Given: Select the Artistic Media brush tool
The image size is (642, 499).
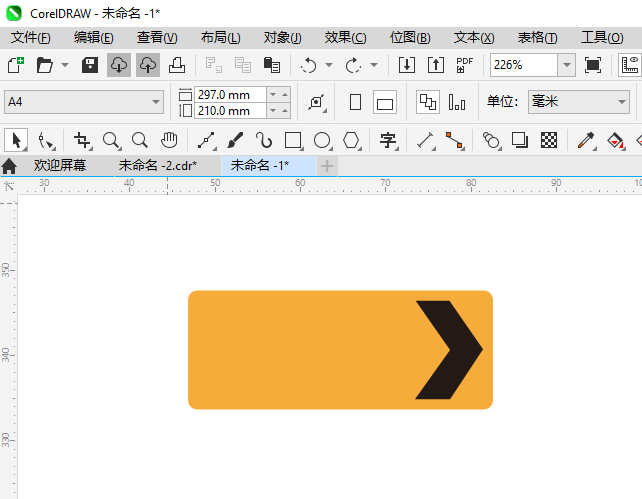Looking at the screenshot, I should 235,140.
